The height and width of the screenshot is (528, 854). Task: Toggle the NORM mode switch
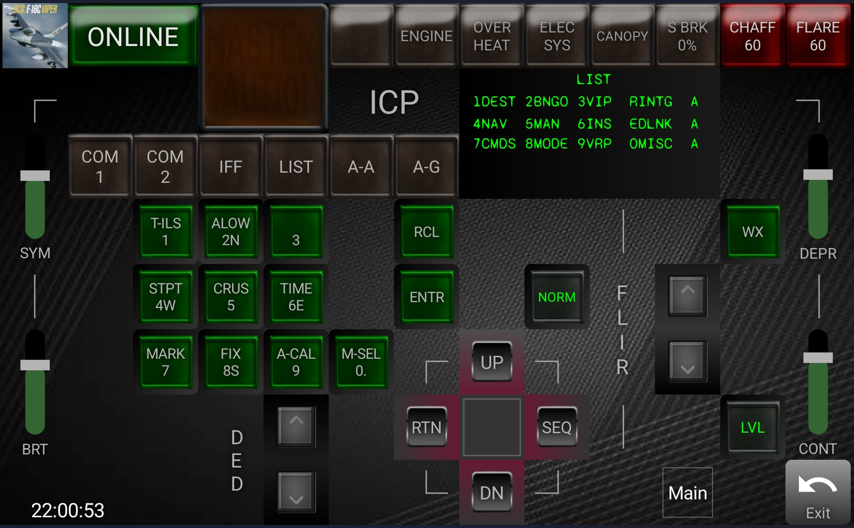[556, 297]
